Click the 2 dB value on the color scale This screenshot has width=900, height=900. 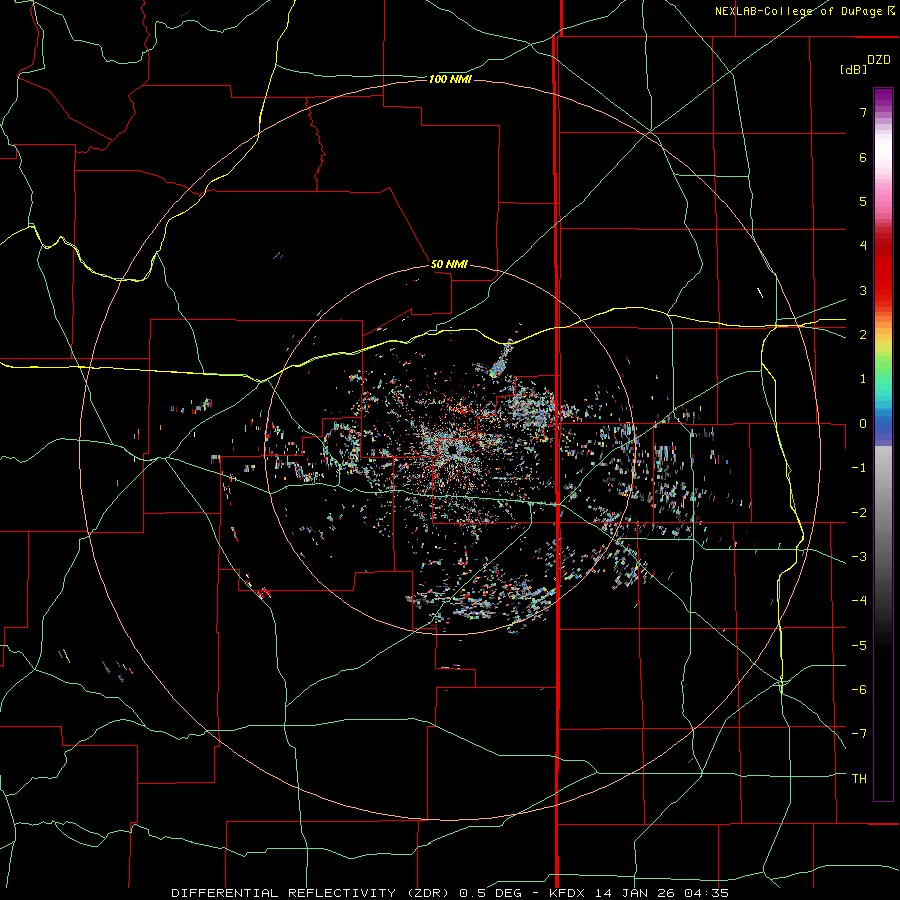pos(863,335)
